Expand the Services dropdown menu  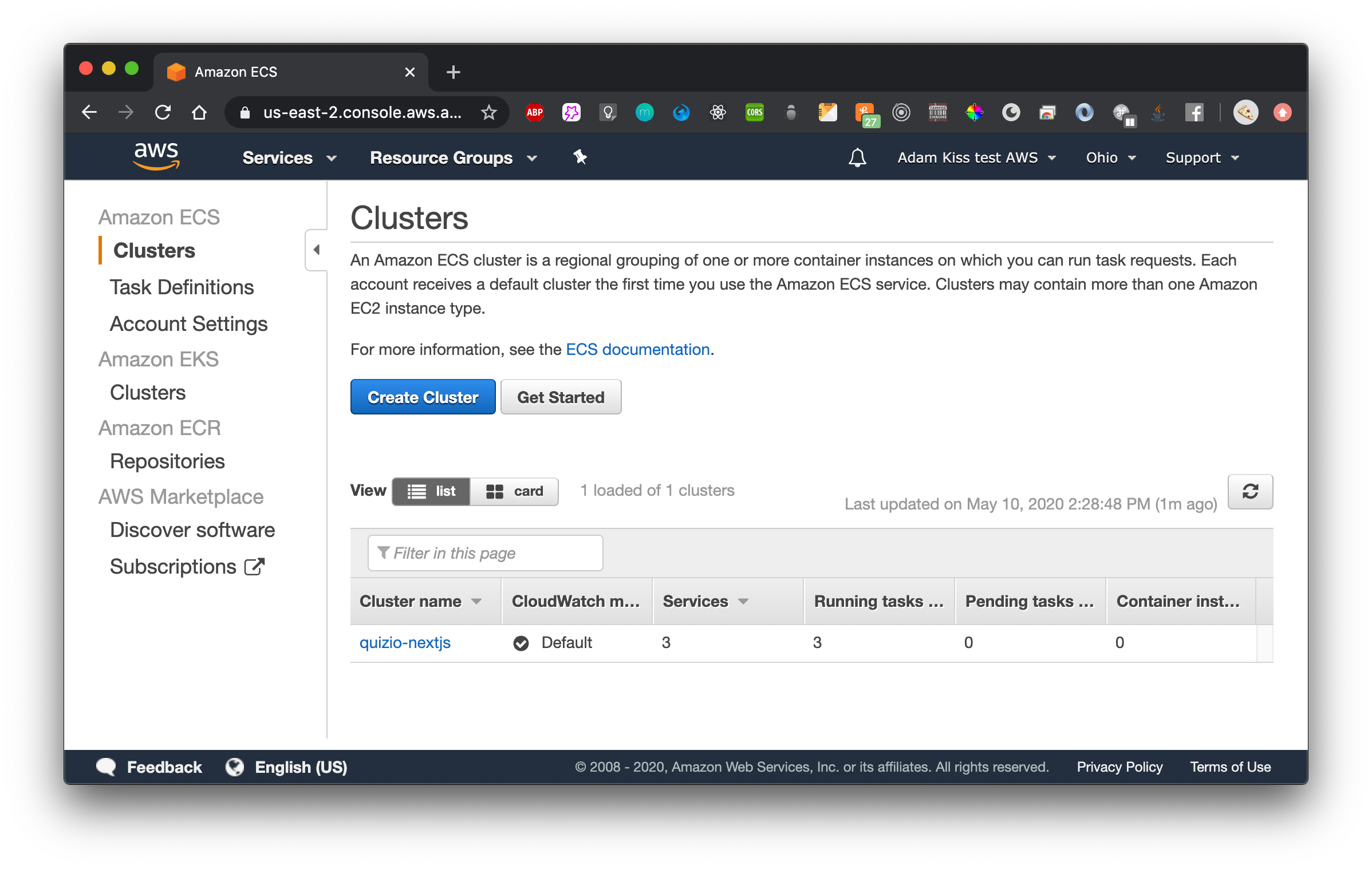coord(289,157)
